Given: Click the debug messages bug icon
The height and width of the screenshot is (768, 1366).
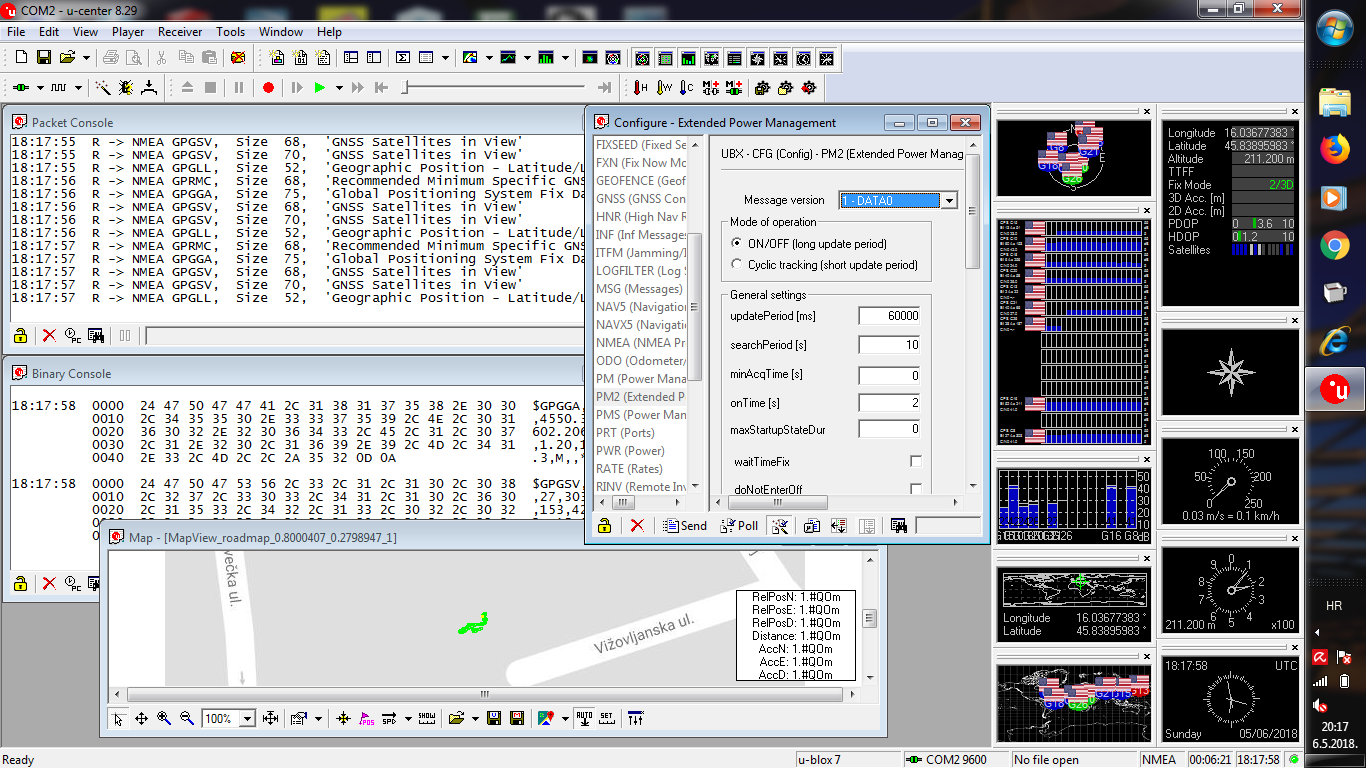Looking at the screenshot, I should point(126,88).
